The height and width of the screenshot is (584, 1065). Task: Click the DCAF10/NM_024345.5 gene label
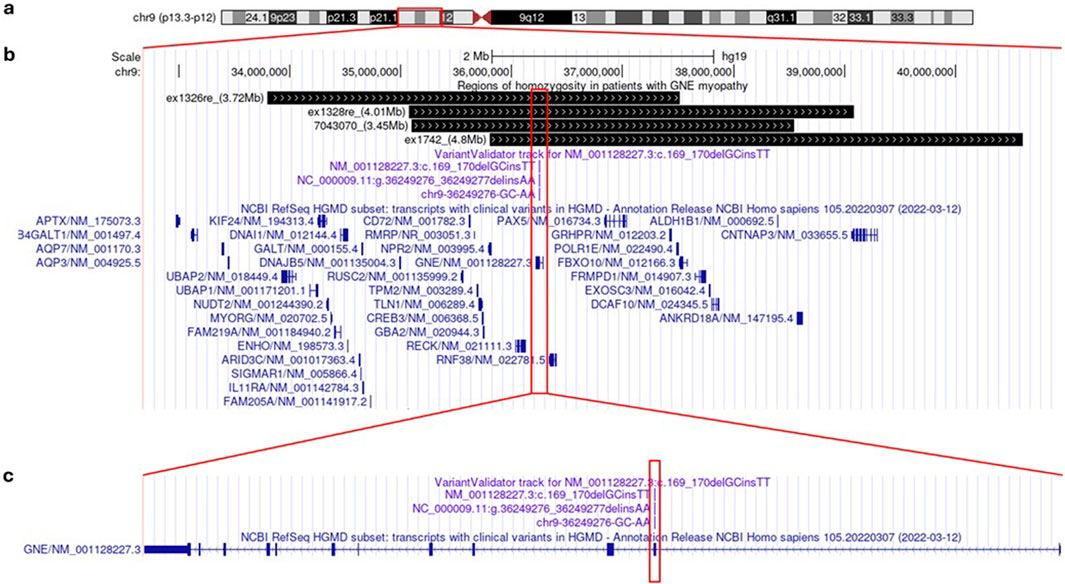(x=649, y=304)
